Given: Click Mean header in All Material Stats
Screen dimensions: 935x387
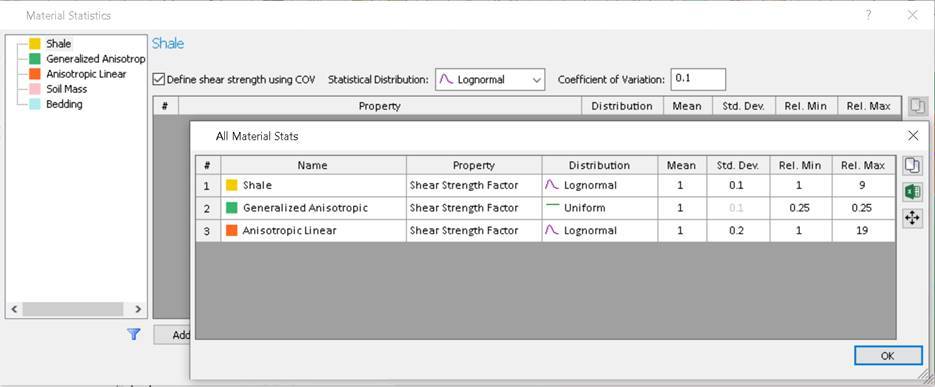Looking at the screenshot, I should (x=682, y=166).
